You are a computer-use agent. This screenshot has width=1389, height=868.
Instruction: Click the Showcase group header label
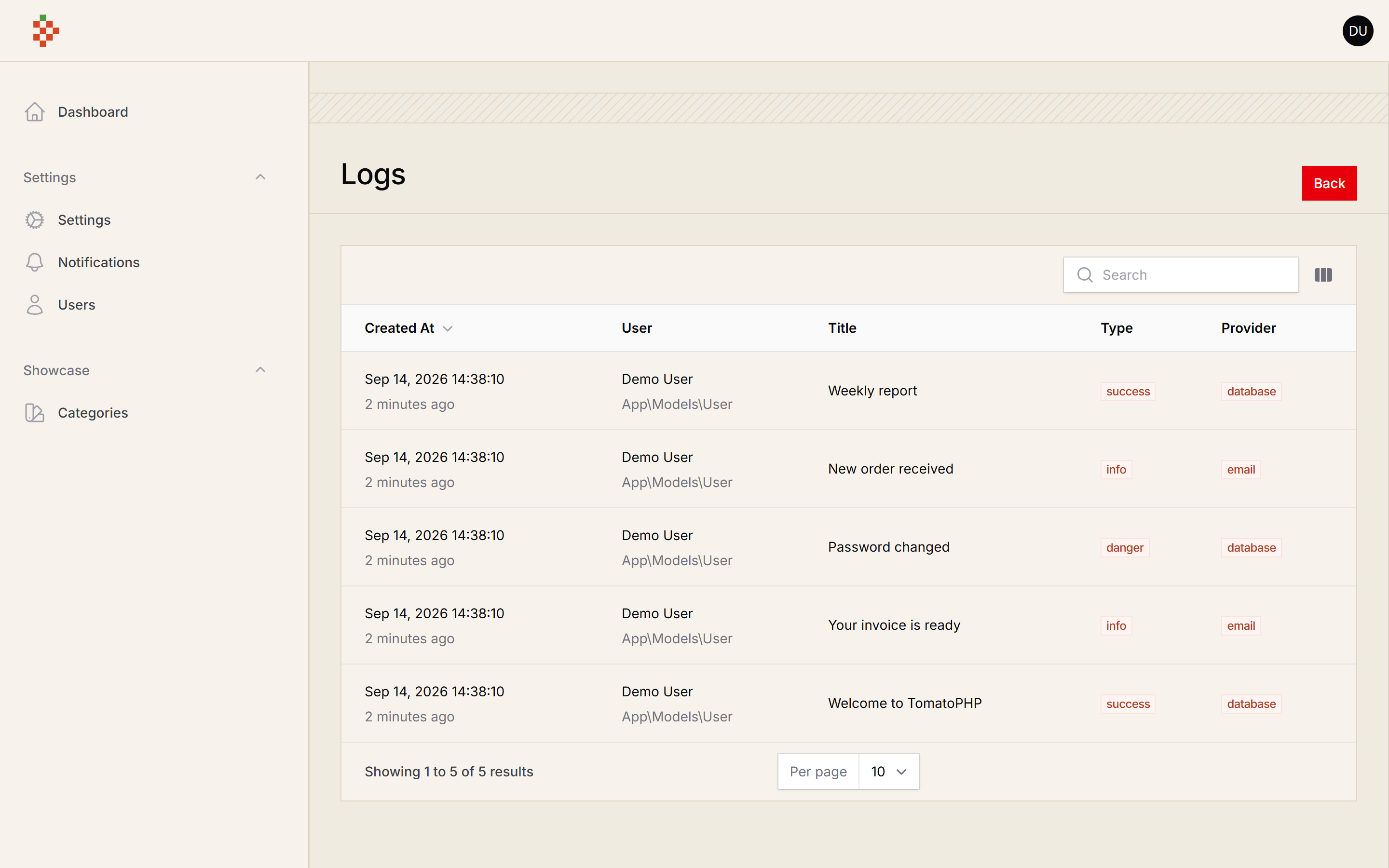pos(56,370)
